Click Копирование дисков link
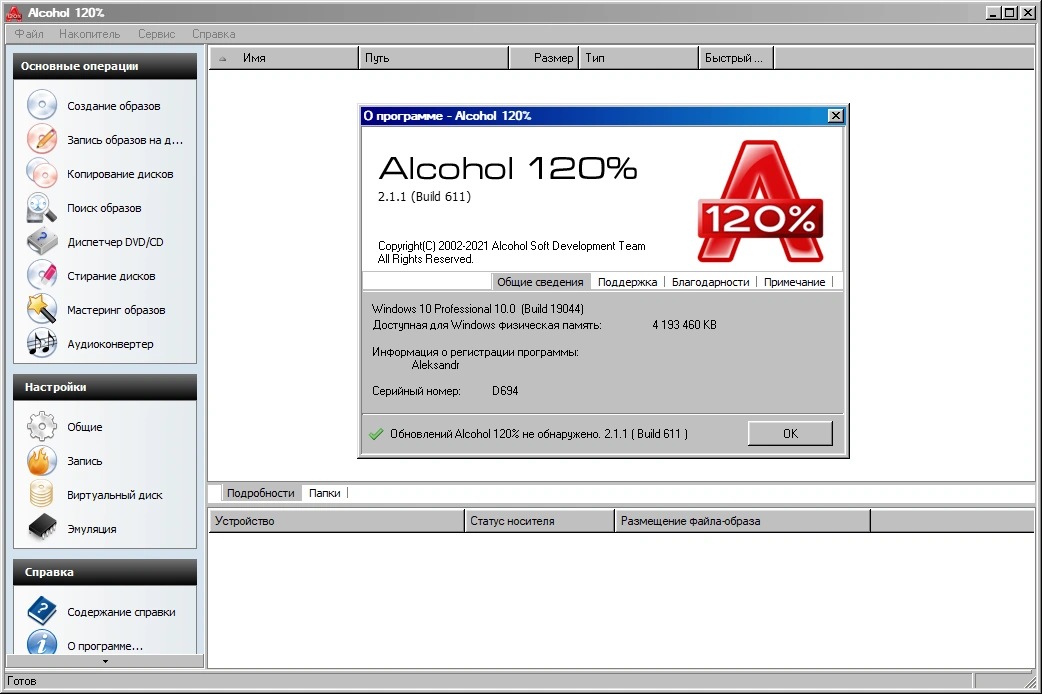 tap(120, 174)
